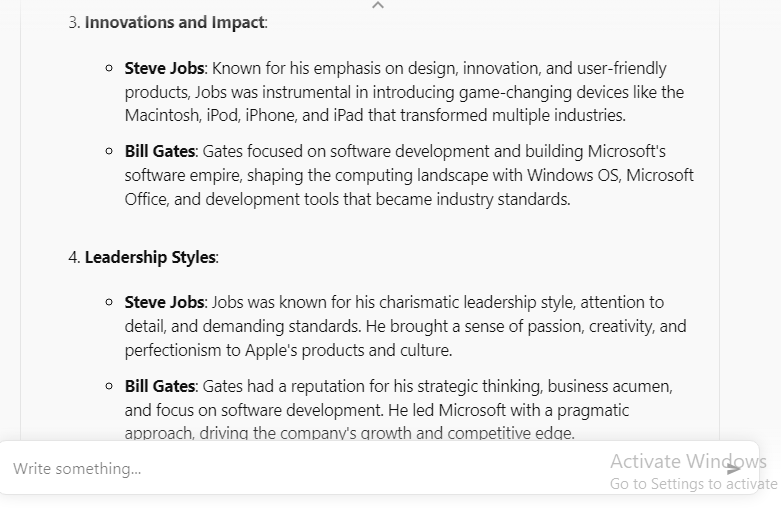
Task: Click 'Windows OS' in the Gates paragraph
Action: coord(573,175)
